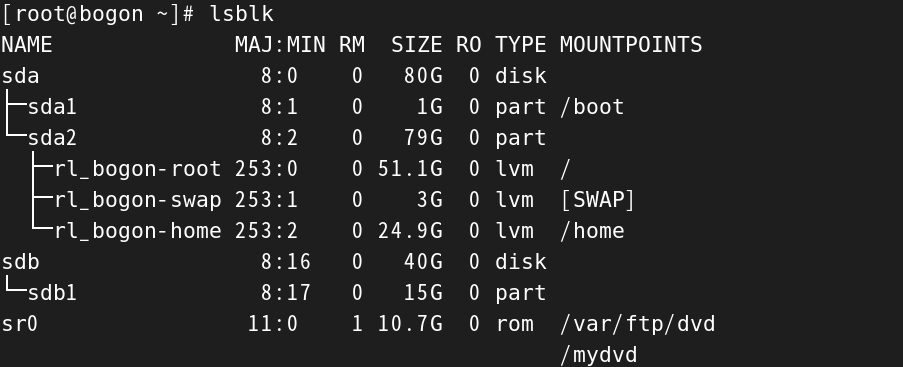
Task: Select the sda2 partition name
Action: tap(52, 138)
